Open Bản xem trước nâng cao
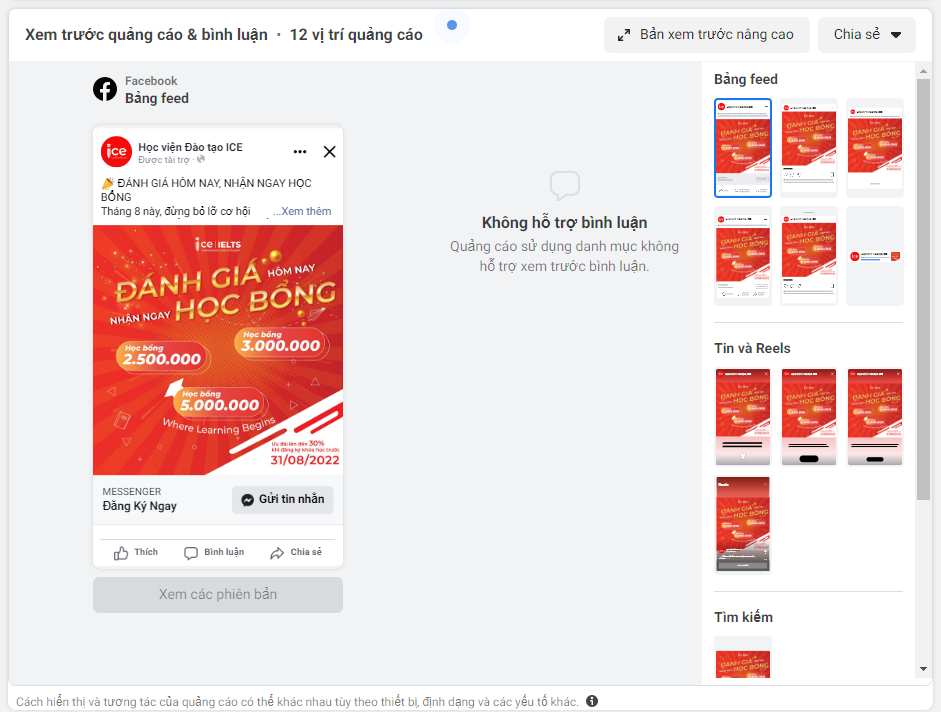This screenshot has height=712, width=941. click(x=706, y=35)
